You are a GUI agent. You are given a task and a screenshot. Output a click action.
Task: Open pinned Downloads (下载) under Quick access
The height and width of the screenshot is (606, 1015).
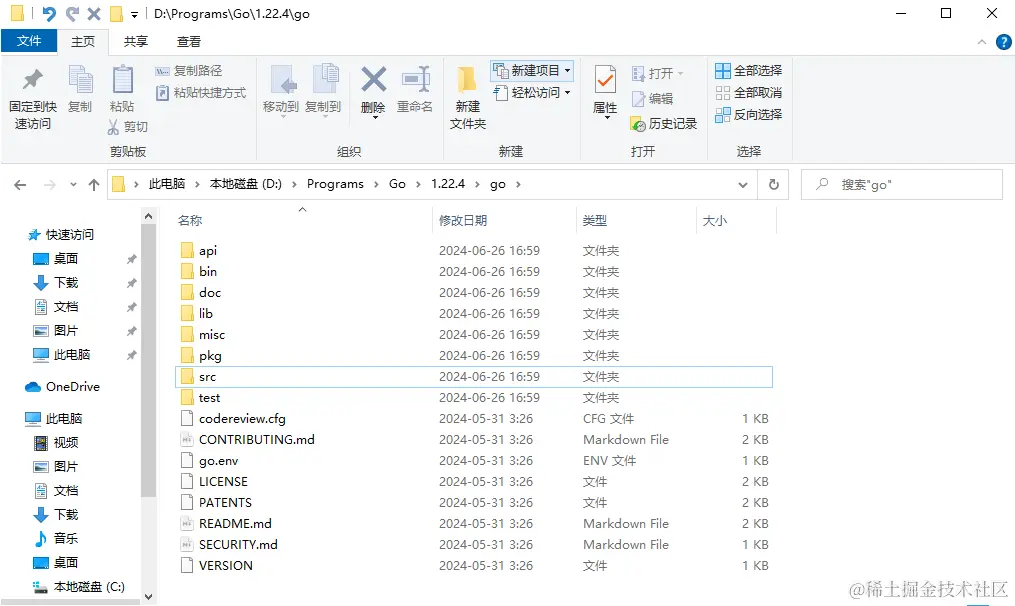pyautogui.click(x=65, y=283)
